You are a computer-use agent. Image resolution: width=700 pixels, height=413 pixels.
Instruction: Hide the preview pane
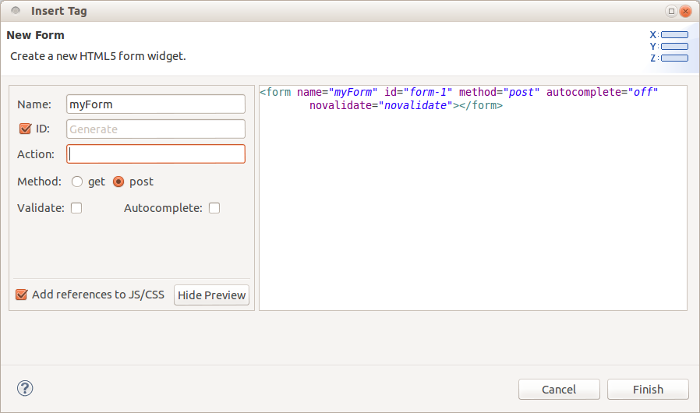pos(212,295)
